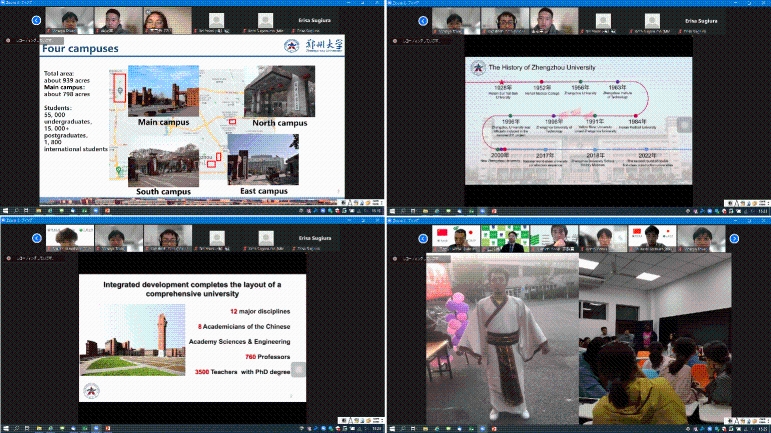Select Zoom taskbar icon in Integrated development window
Screen dimensions: 771x433
96,429
